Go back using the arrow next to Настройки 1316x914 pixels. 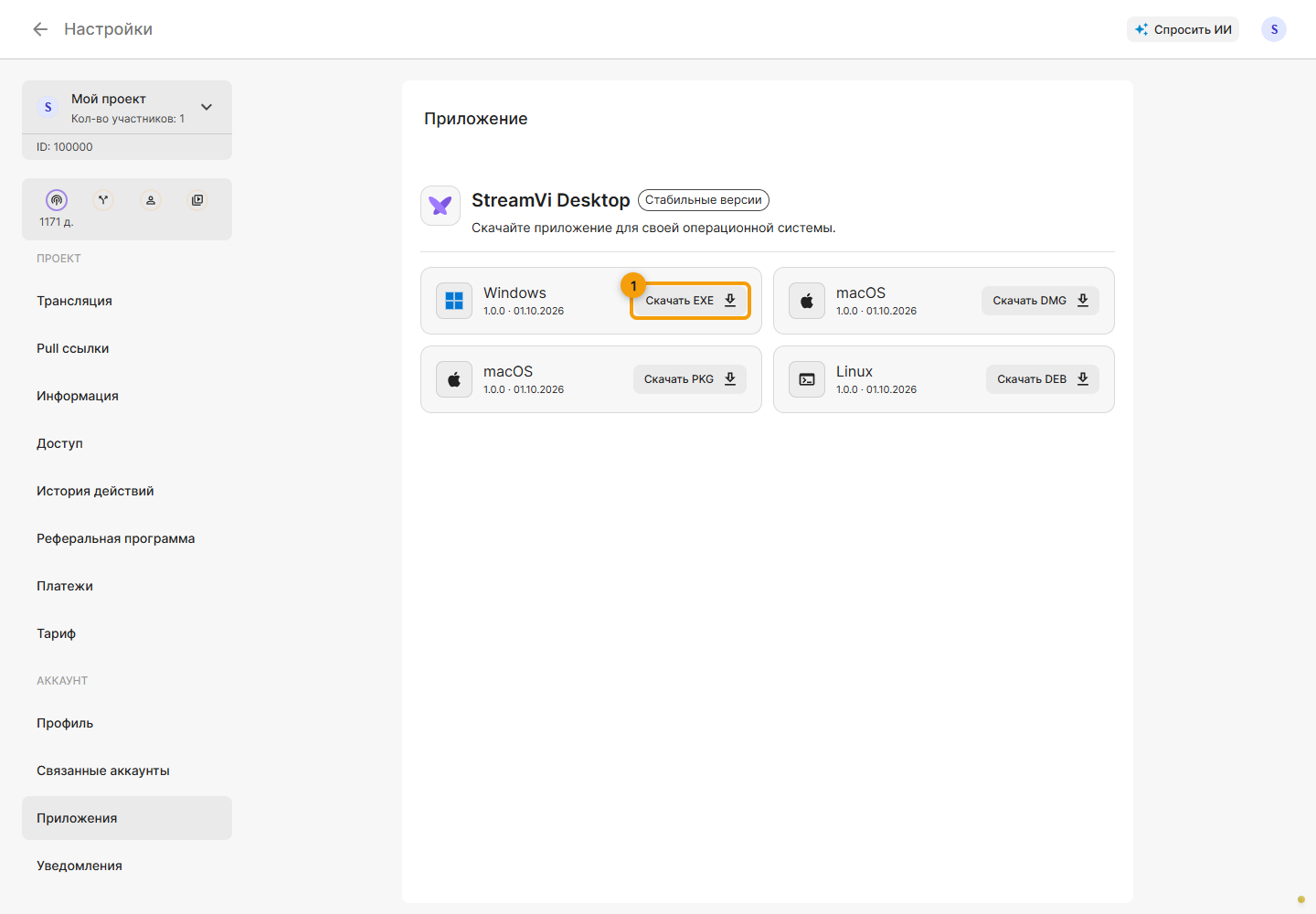point(40,29)
